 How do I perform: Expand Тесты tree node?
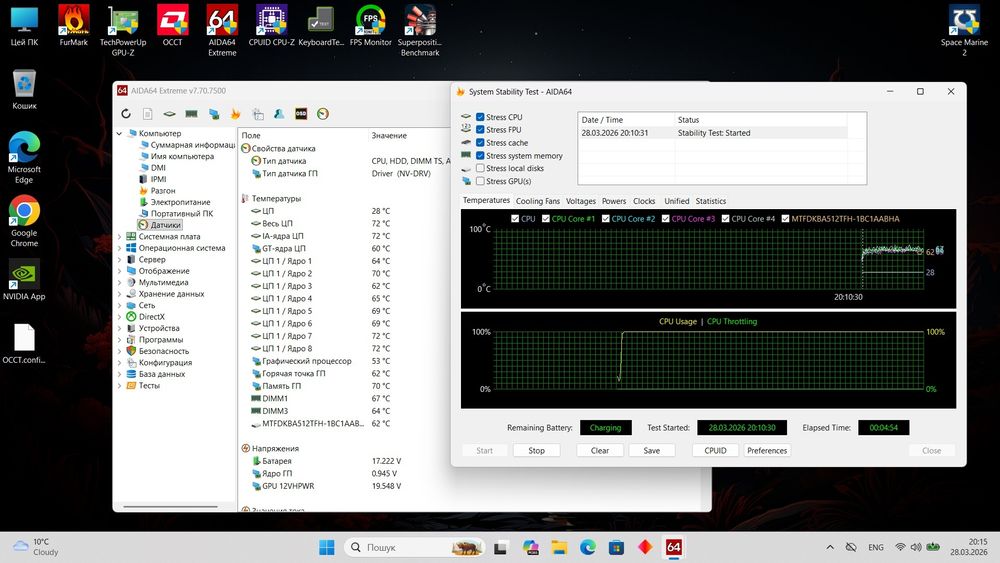pos(119,386)
